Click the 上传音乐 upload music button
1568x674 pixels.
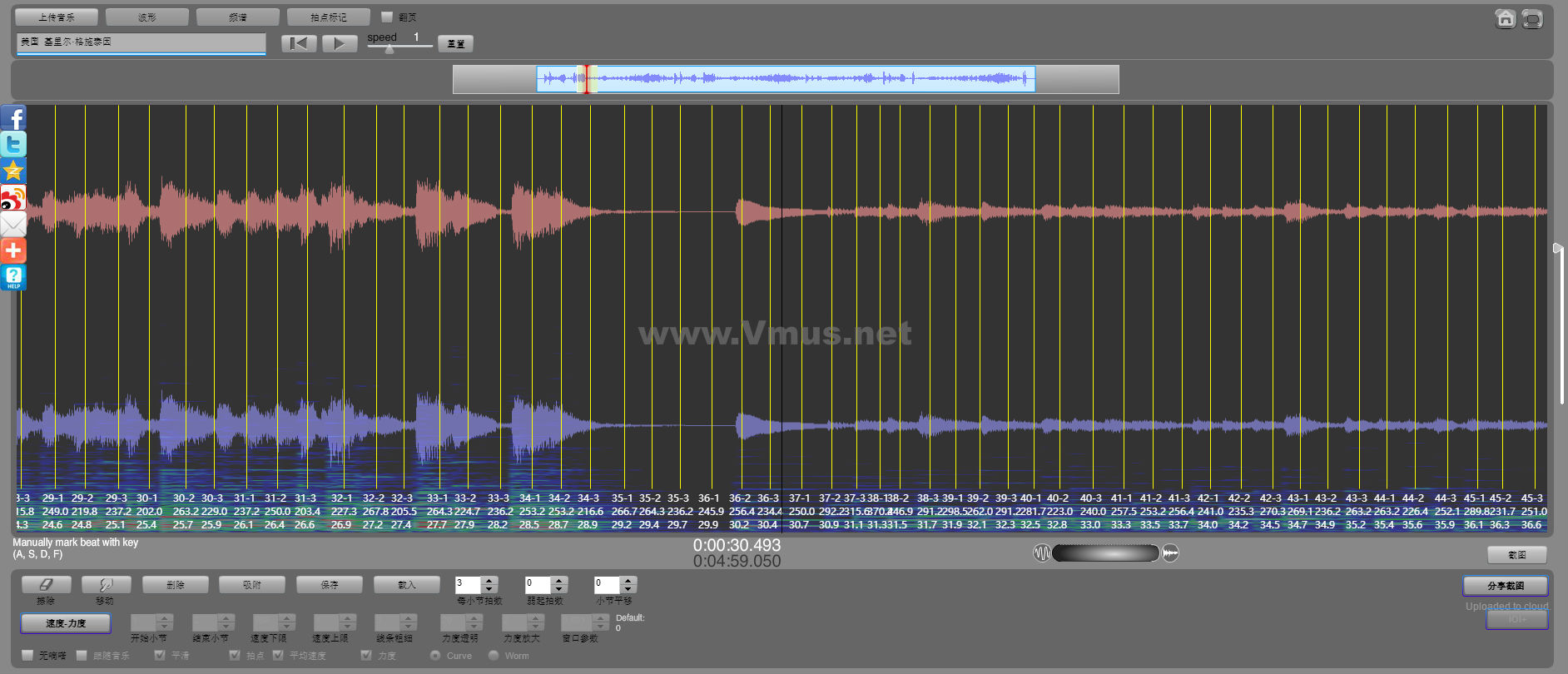pyautogui.click(x=57, y=17)
